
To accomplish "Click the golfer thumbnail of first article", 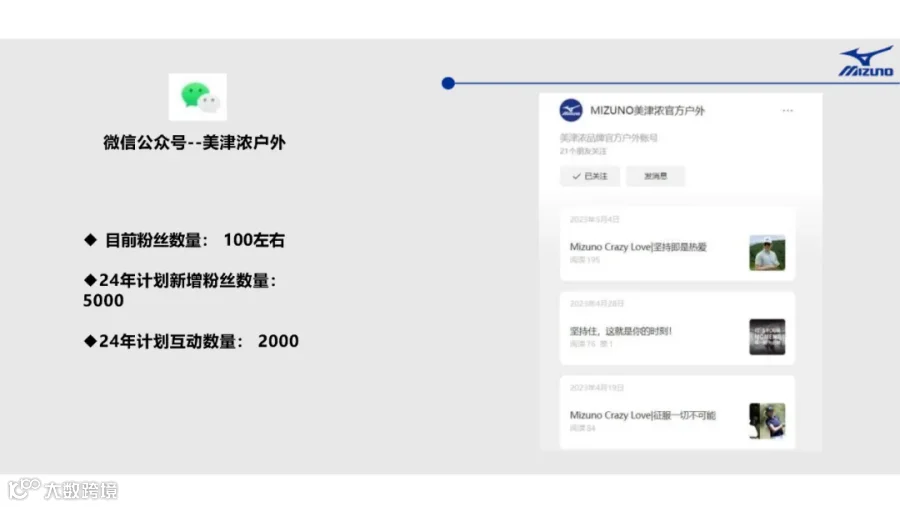I will (767, 253).
